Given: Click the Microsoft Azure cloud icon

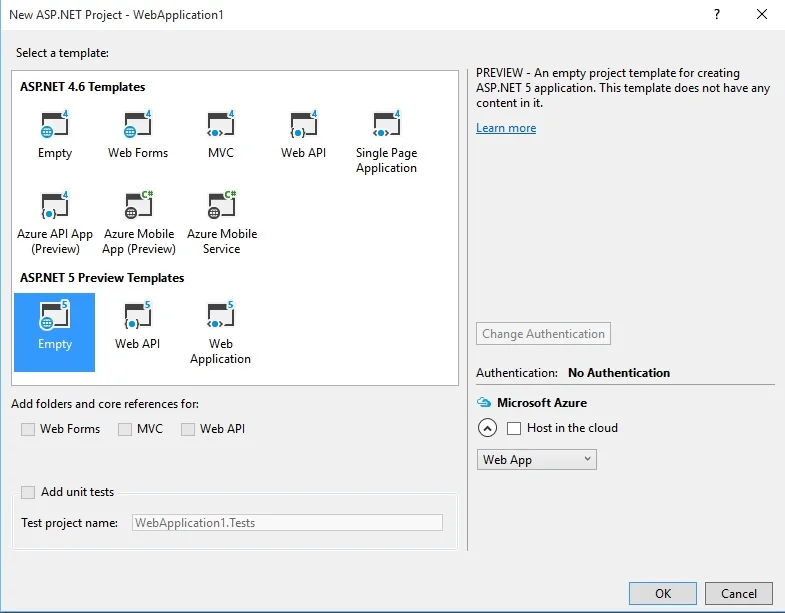Looking at the screenshot, I should (x=484, y=402).
